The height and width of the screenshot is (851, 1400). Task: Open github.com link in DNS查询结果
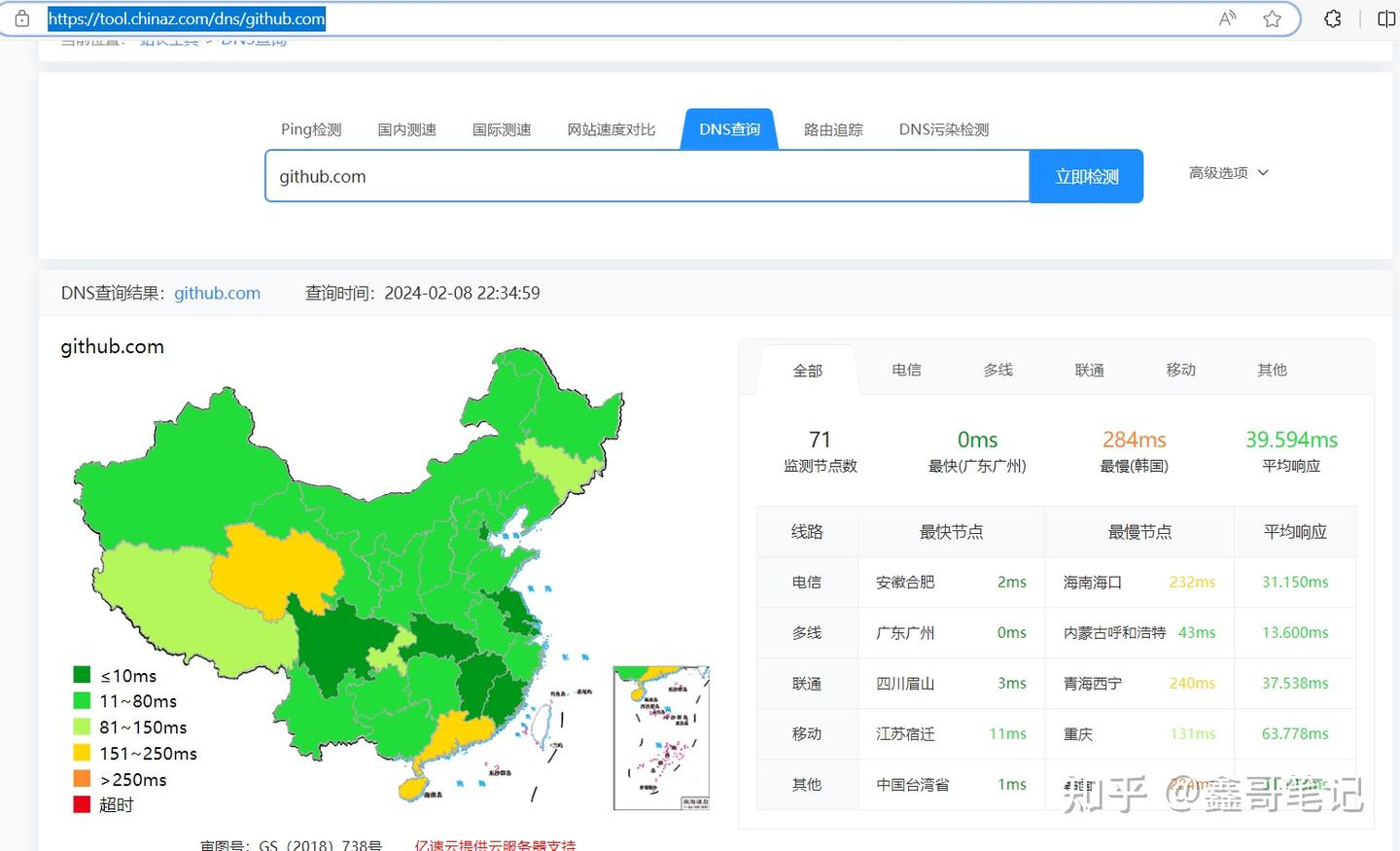click(217, 293)
